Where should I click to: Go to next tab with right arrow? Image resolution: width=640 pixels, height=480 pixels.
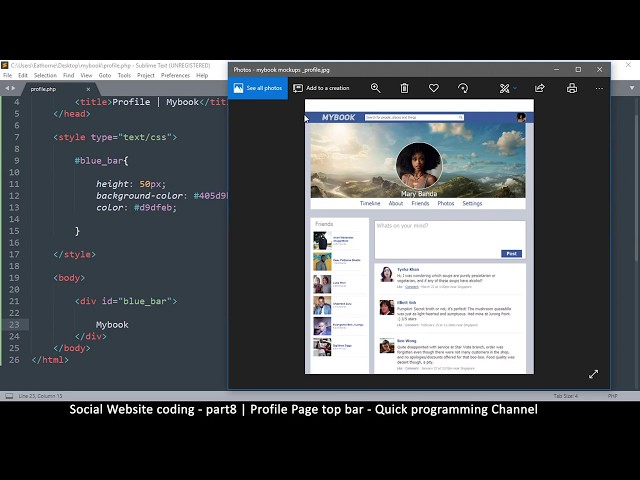(x=13, y=88)
